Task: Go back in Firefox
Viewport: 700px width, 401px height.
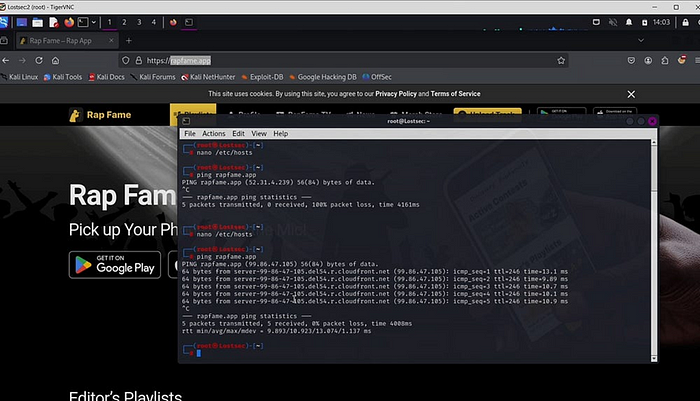Action: tap(6, 60)
